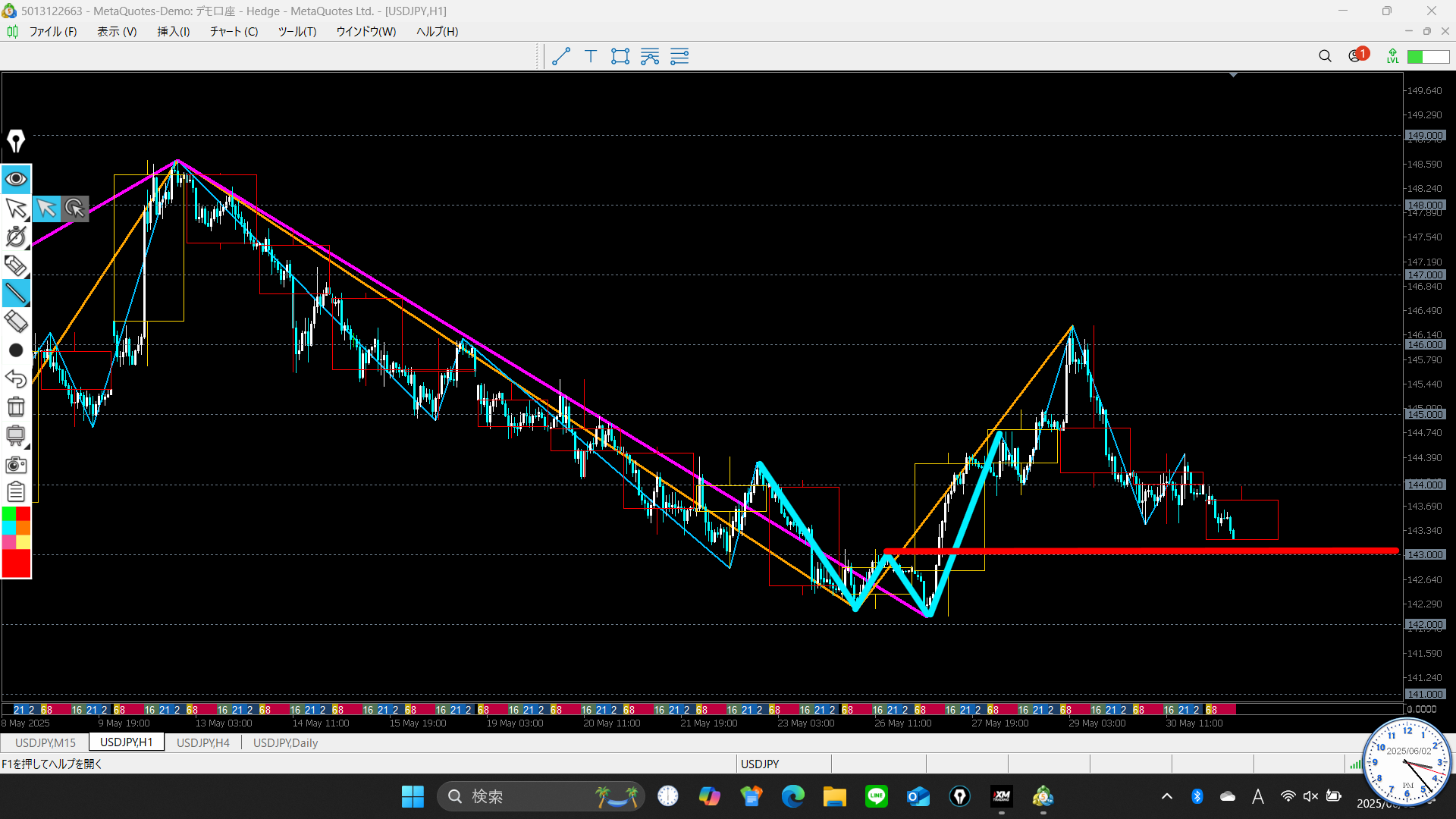Open the XM Trading app in taskbar
This screenshot has width=1456, height=819.
[1002, 796]
